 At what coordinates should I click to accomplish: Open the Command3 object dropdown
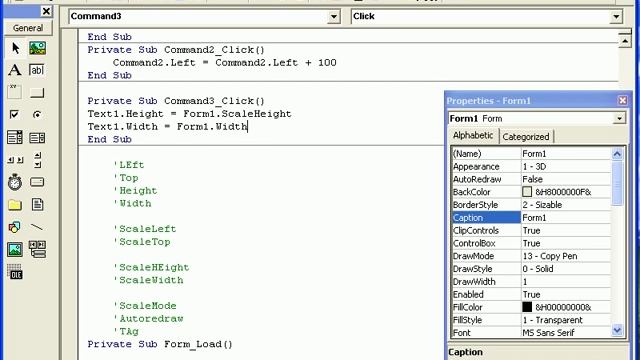tap(334, 17)
